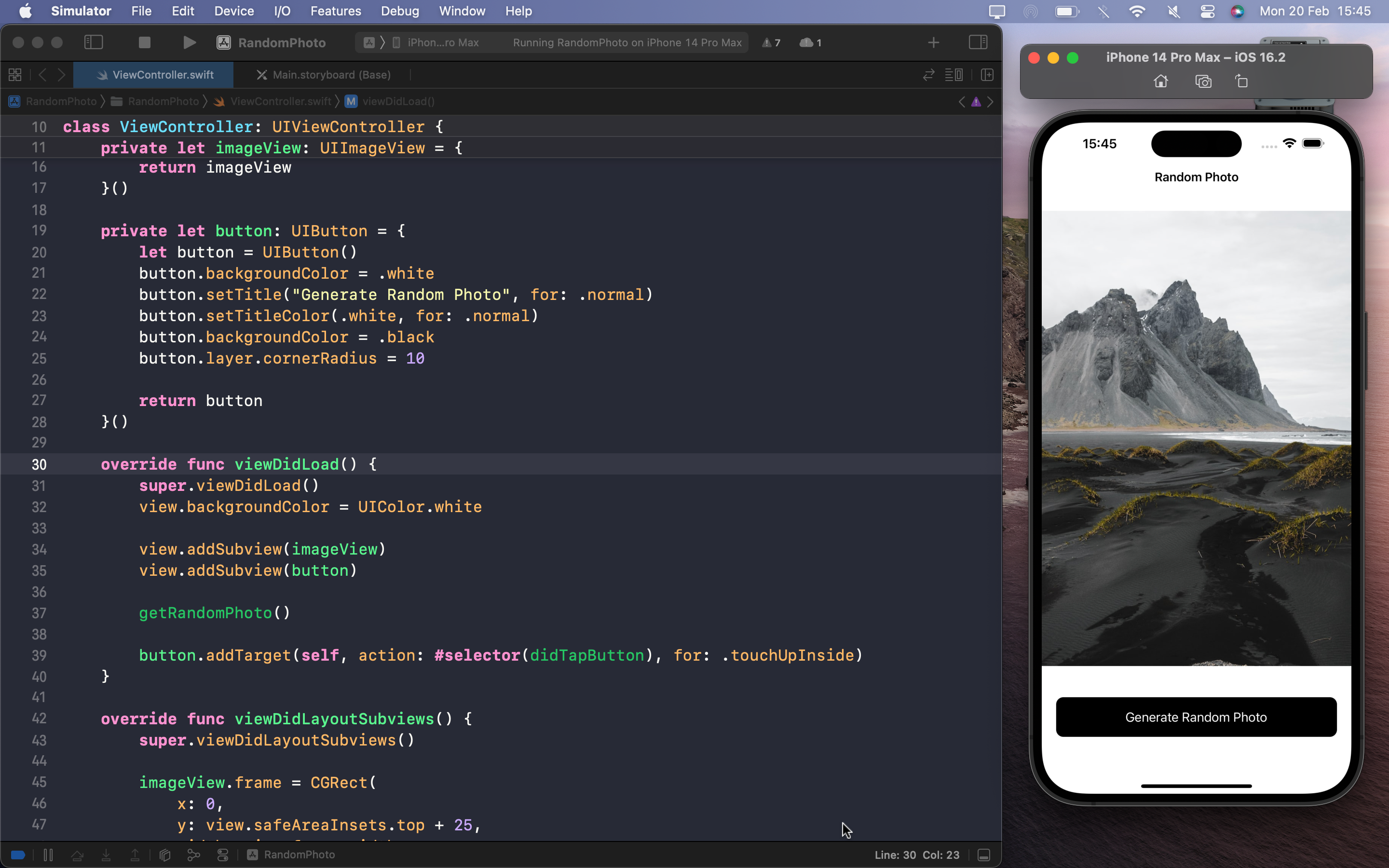Open the Debug menu in menu bar
Viewport: 1389px width, 868px height.
[x=399, y=11]
